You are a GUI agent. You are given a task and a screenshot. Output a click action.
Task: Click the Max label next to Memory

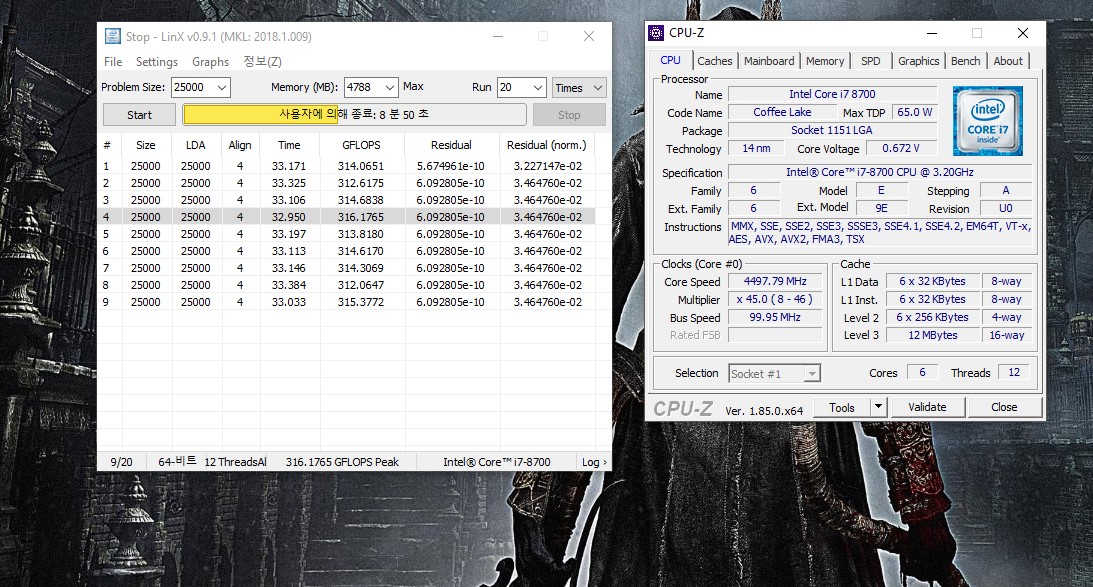tap(413, 86)
